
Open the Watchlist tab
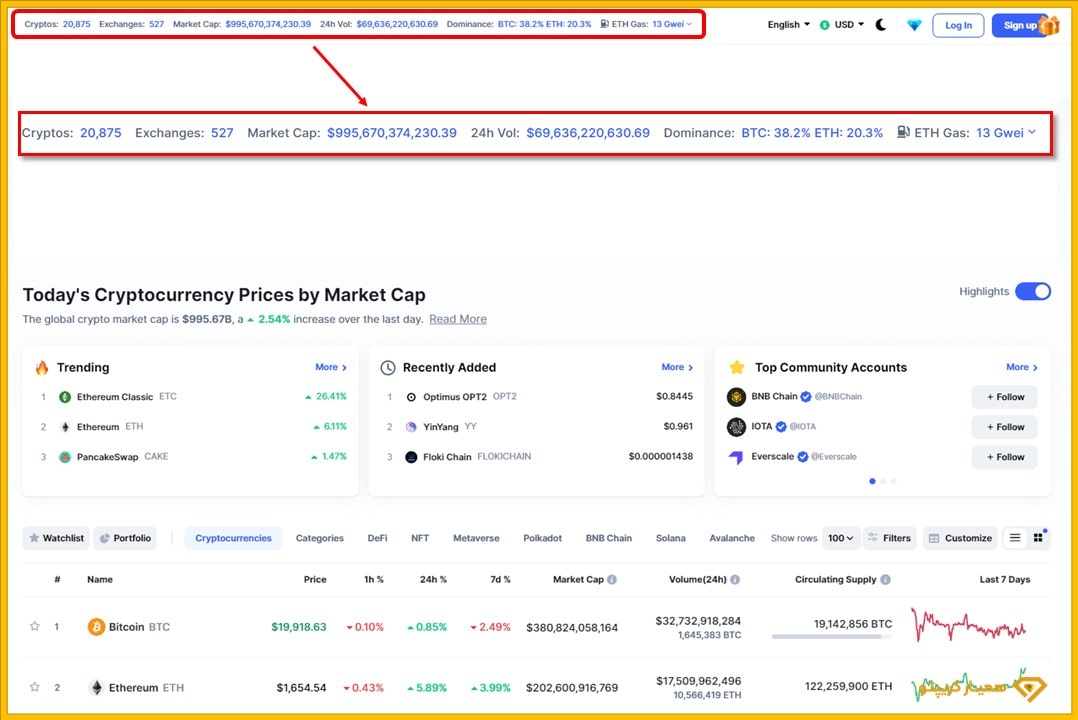point(56,538)
